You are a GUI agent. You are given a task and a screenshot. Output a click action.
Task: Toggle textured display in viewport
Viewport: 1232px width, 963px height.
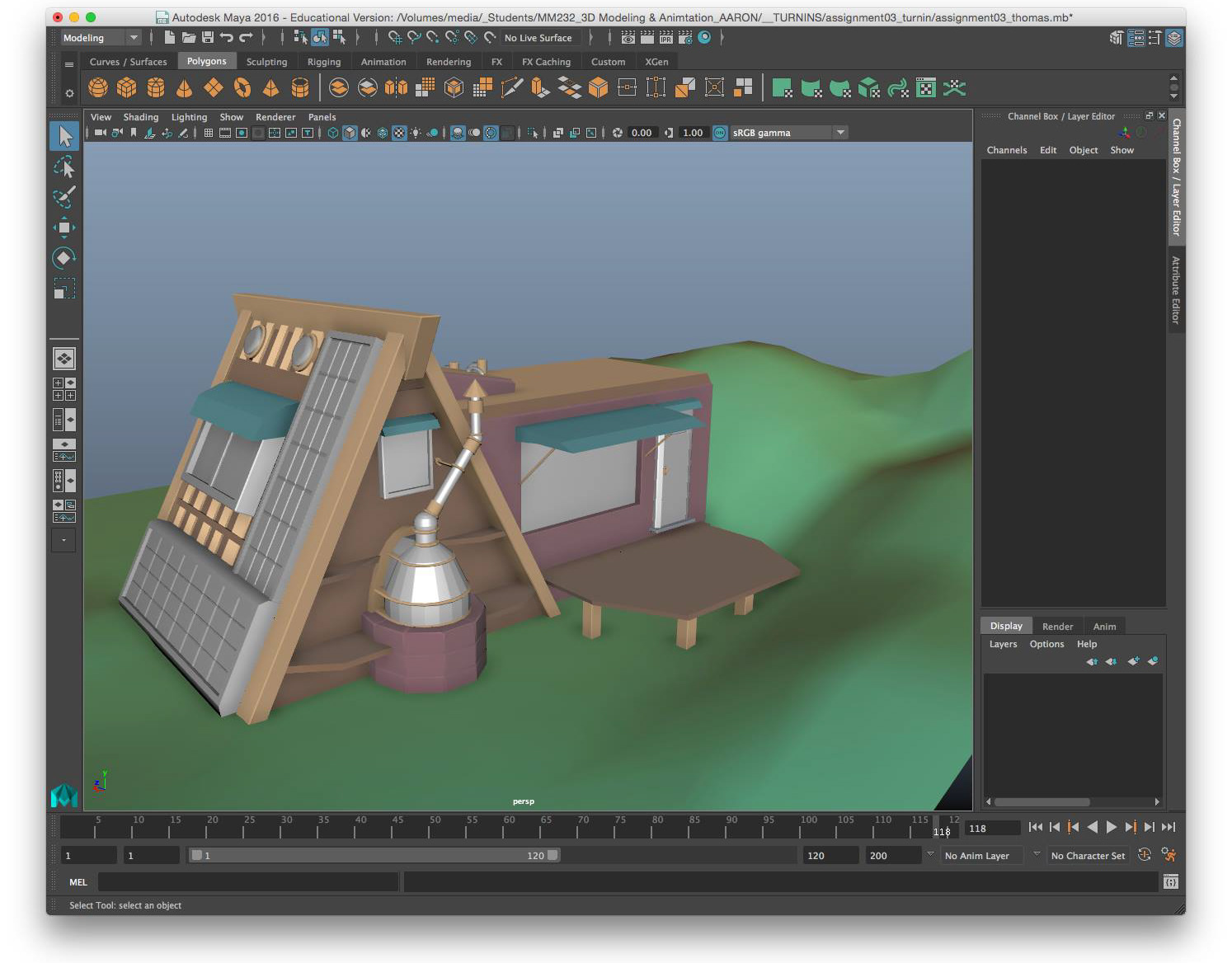pos(399,133)
